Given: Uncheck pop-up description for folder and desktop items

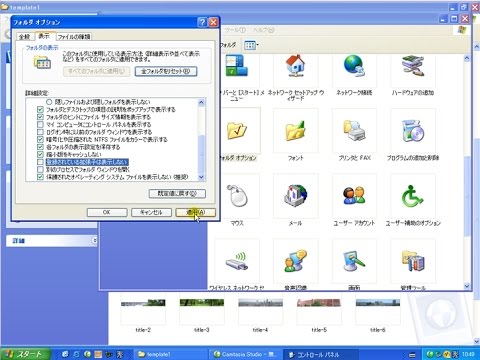Looking at the screenshot, I should 40,109.
